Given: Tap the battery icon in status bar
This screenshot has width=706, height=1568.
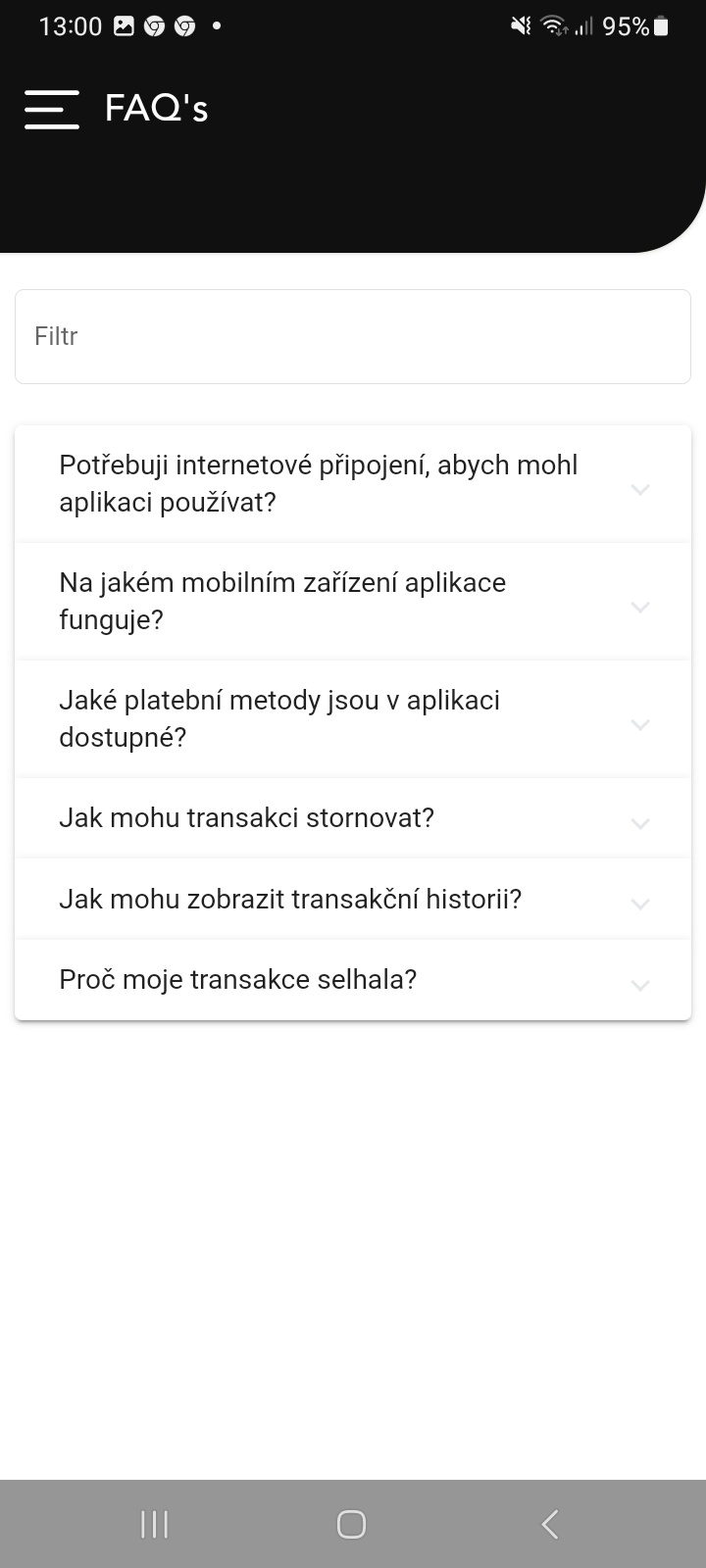Looking at the screenshot, I should [662, 26].
